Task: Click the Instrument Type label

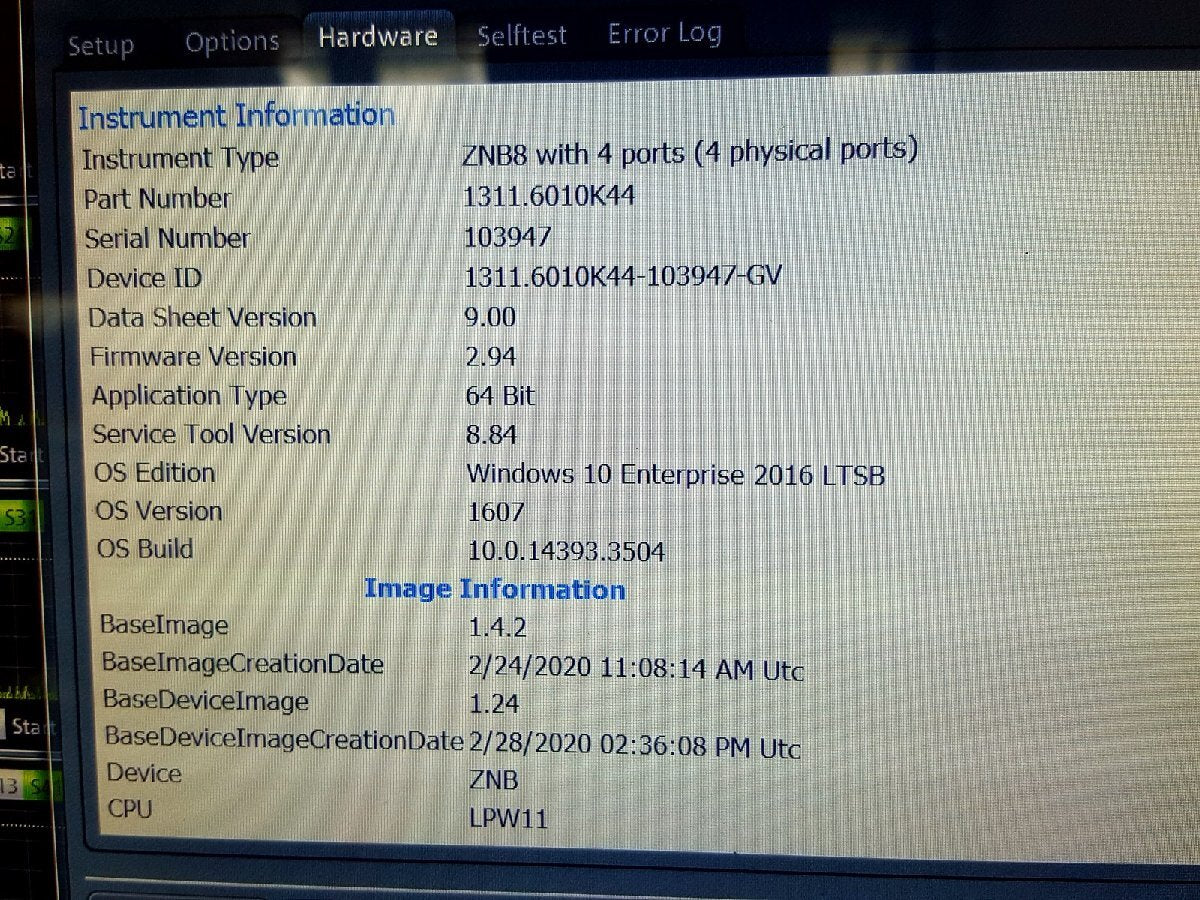Action: pos(180,159)
